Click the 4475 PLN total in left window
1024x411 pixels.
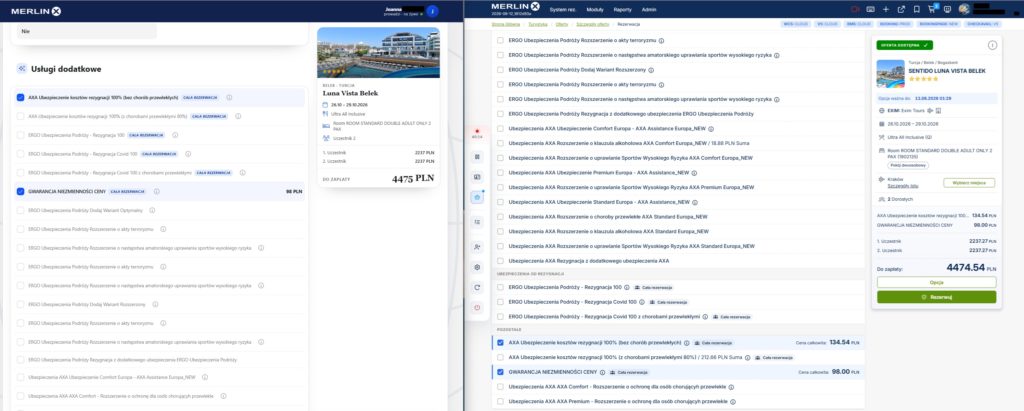[x=413, y=178]
